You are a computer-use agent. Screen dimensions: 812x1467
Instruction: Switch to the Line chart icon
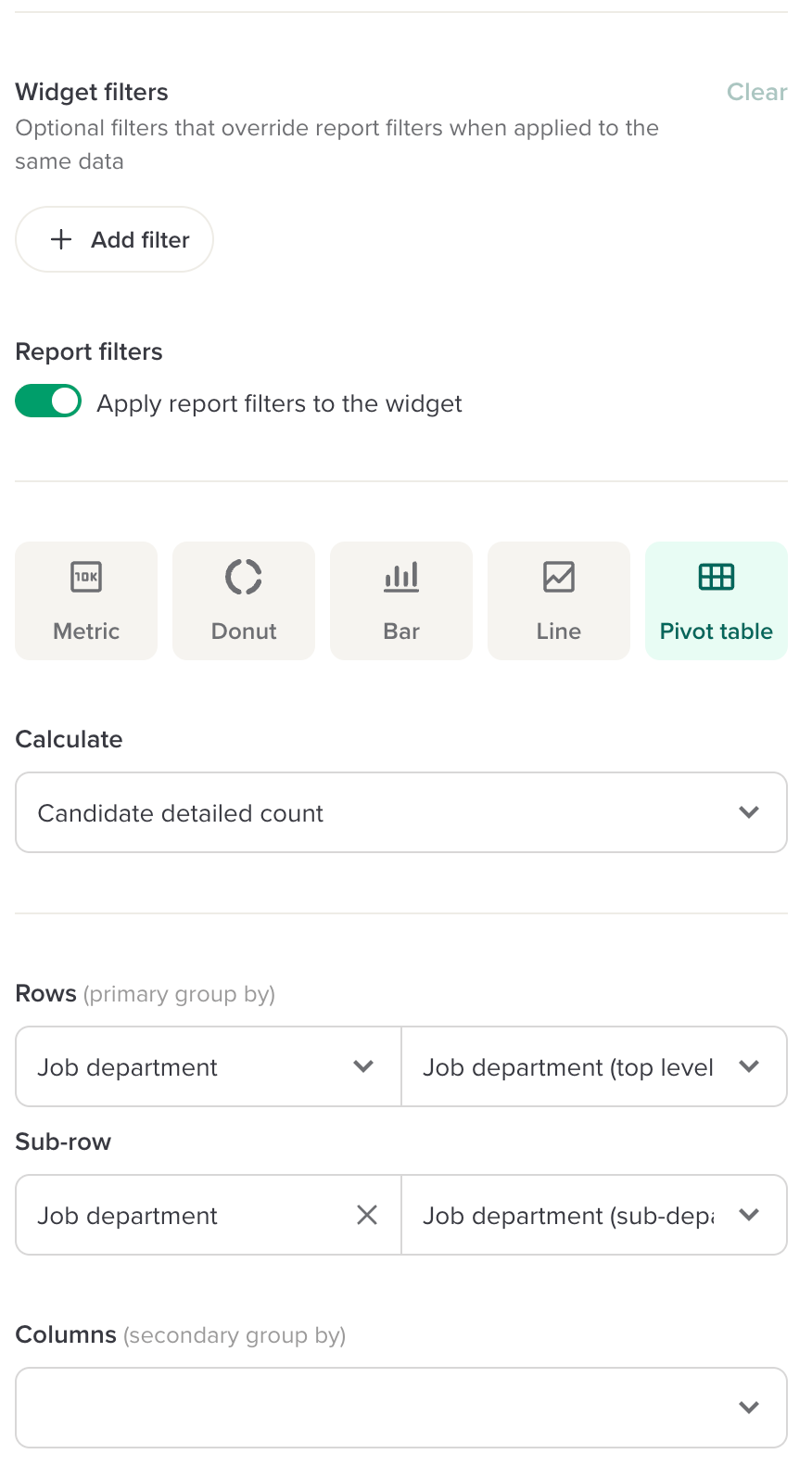[559, 577]
